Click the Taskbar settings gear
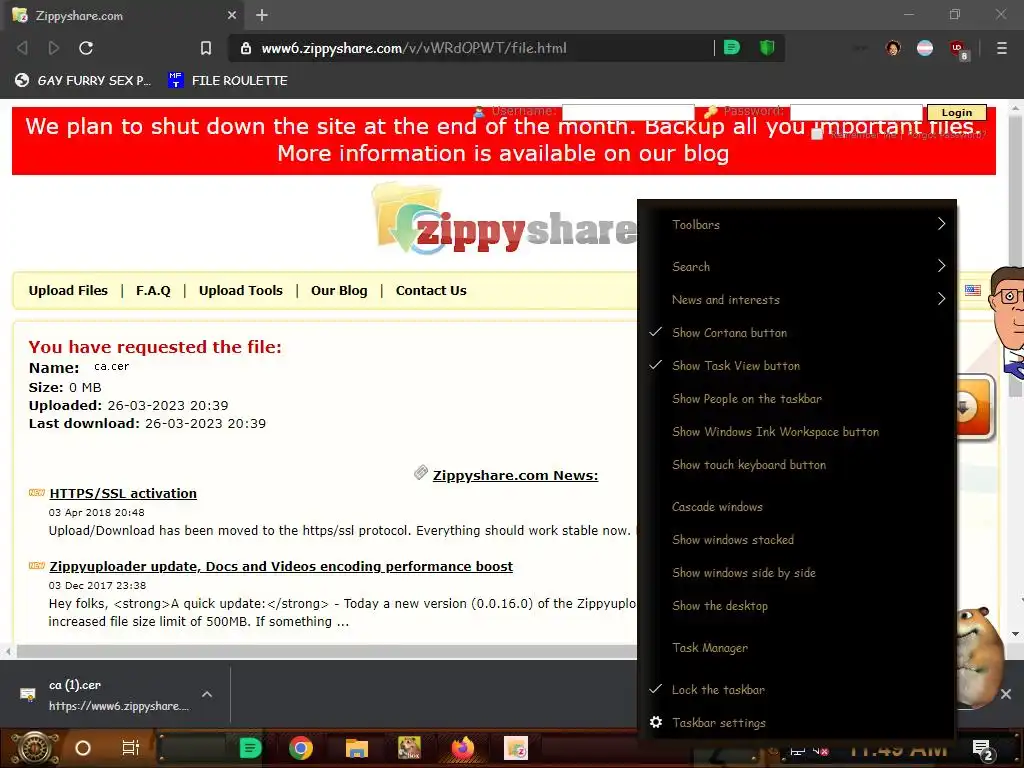Screen dimensions: 1024x768 (656, 722)
